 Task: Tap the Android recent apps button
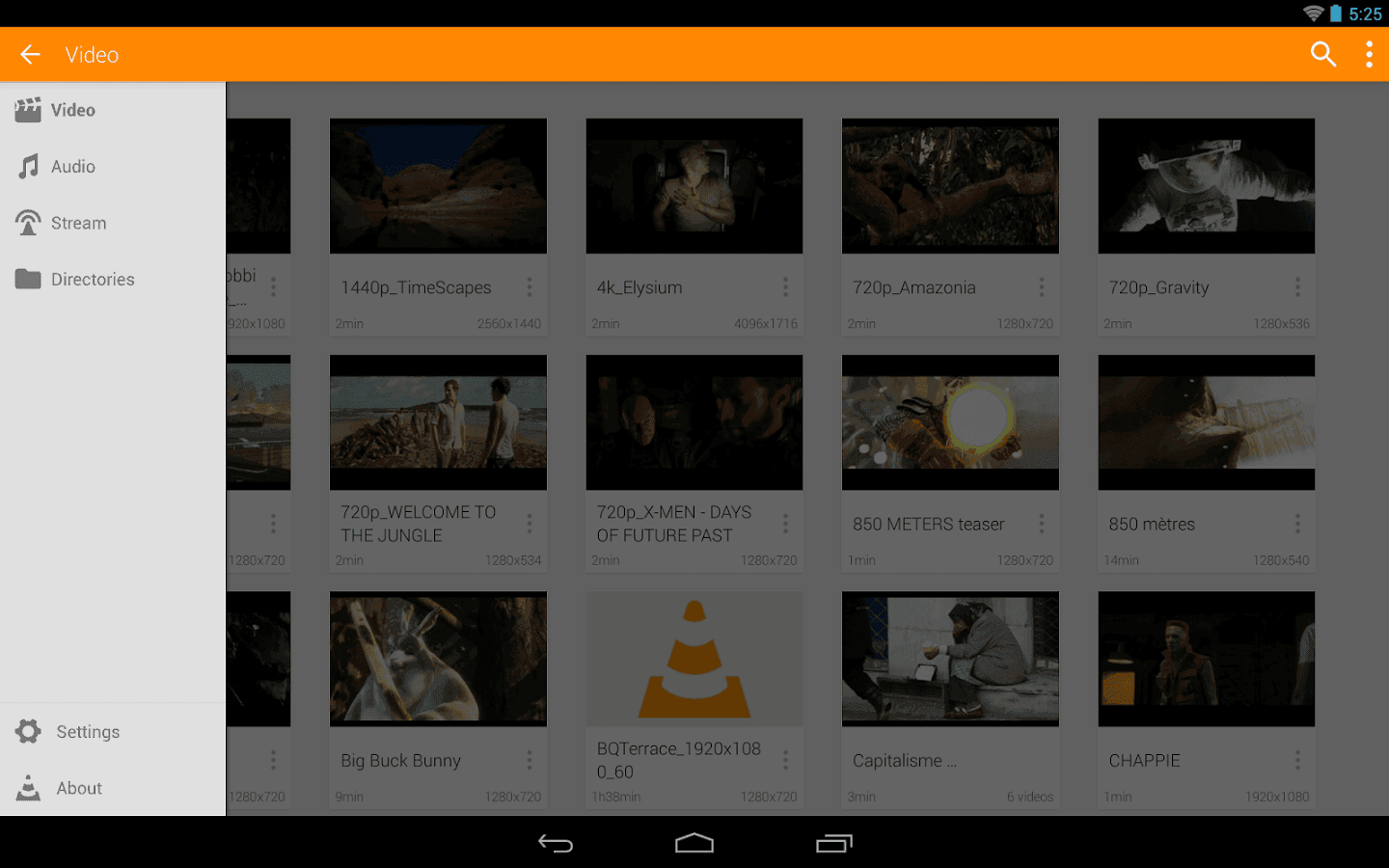tap(834, 844)
